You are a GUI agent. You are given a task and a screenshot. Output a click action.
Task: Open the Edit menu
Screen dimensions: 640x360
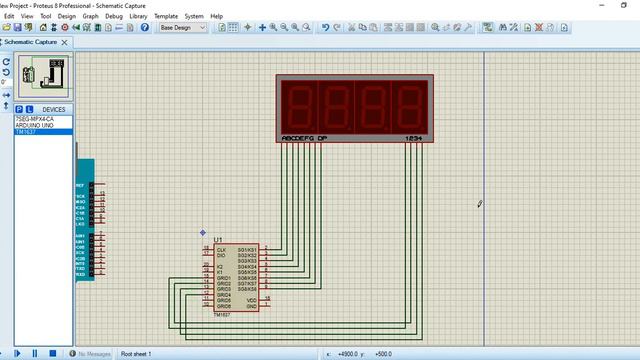[x=9, y=16]
